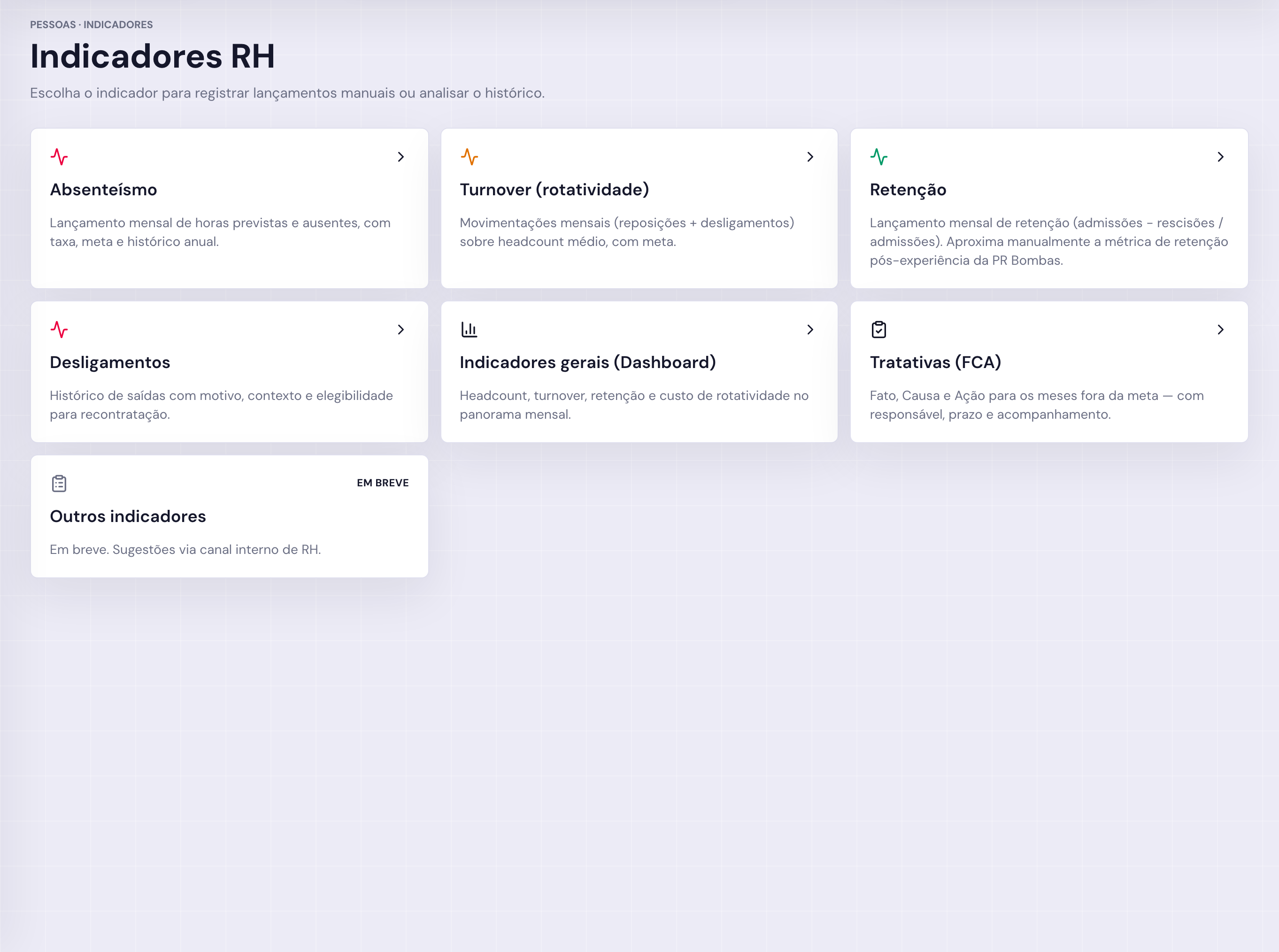Click the green pulse icon on Retenção card
Screen dimensions: 1279x952
(x=879, y=157)
